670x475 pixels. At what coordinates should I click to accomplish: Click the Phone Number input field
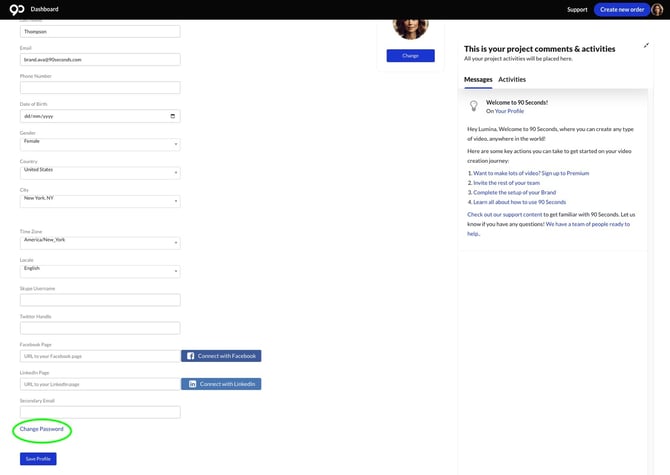tap(100, 88)
